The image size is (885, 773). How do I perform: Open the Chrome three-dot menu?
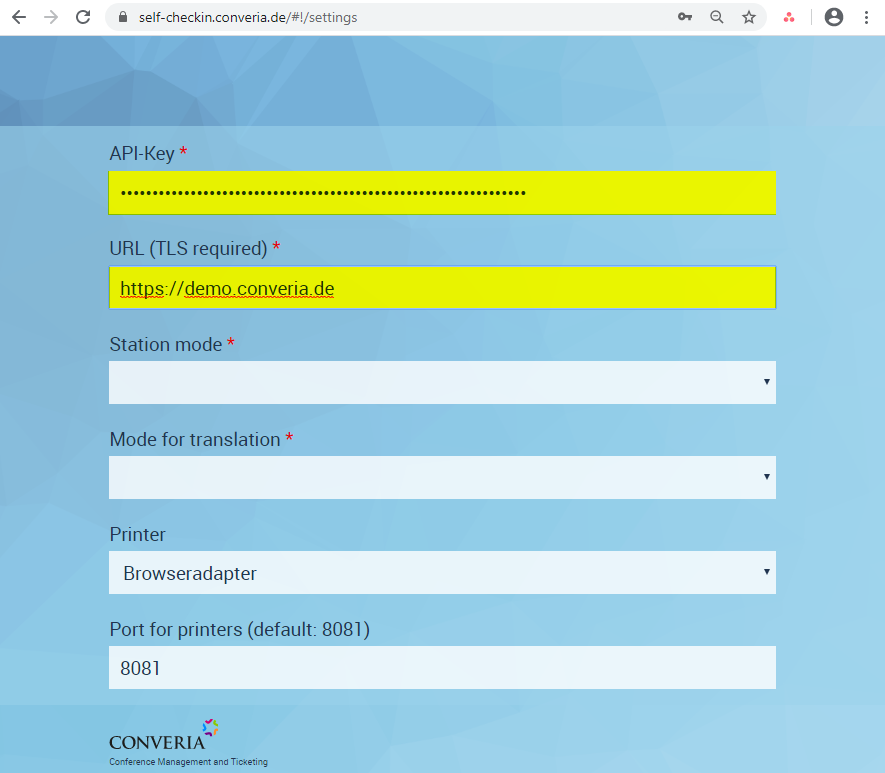click(866, 17)
